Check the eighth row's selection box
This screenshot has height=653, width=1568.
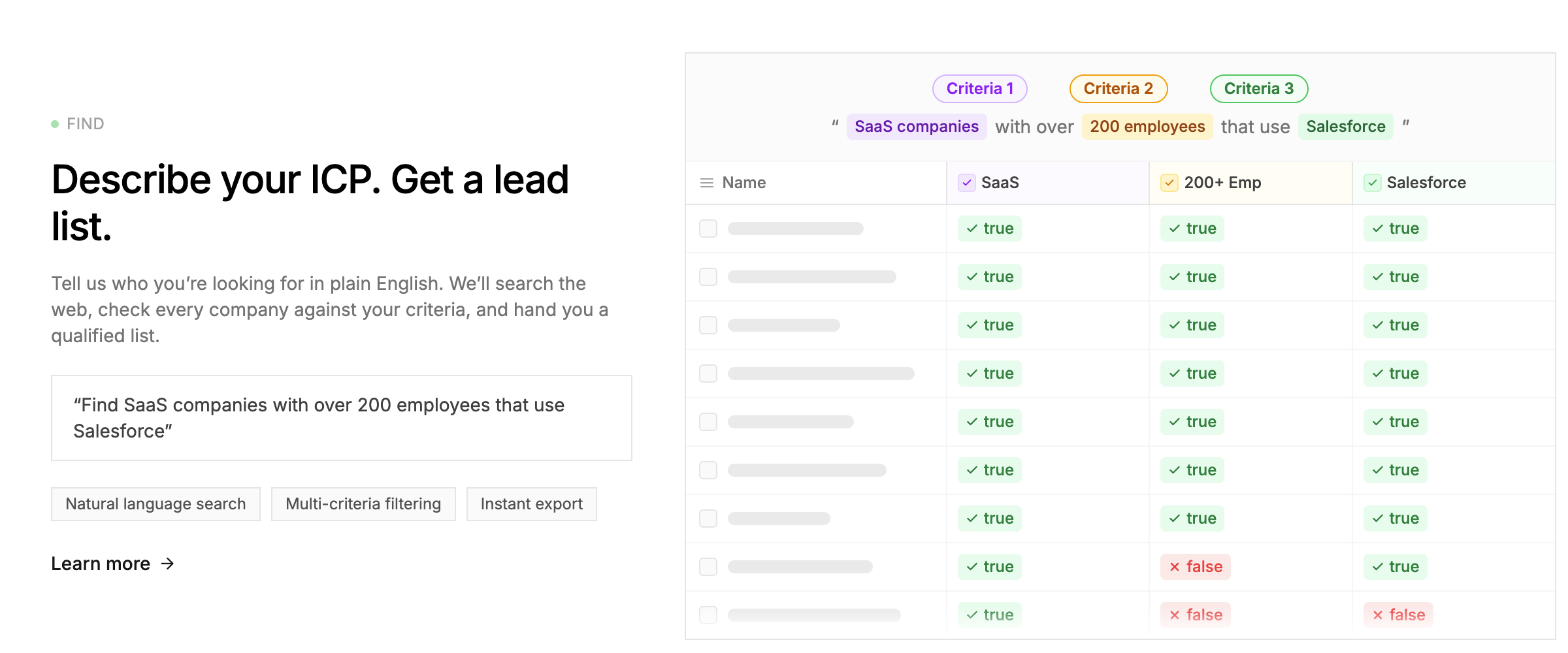(x=708, y=567)
